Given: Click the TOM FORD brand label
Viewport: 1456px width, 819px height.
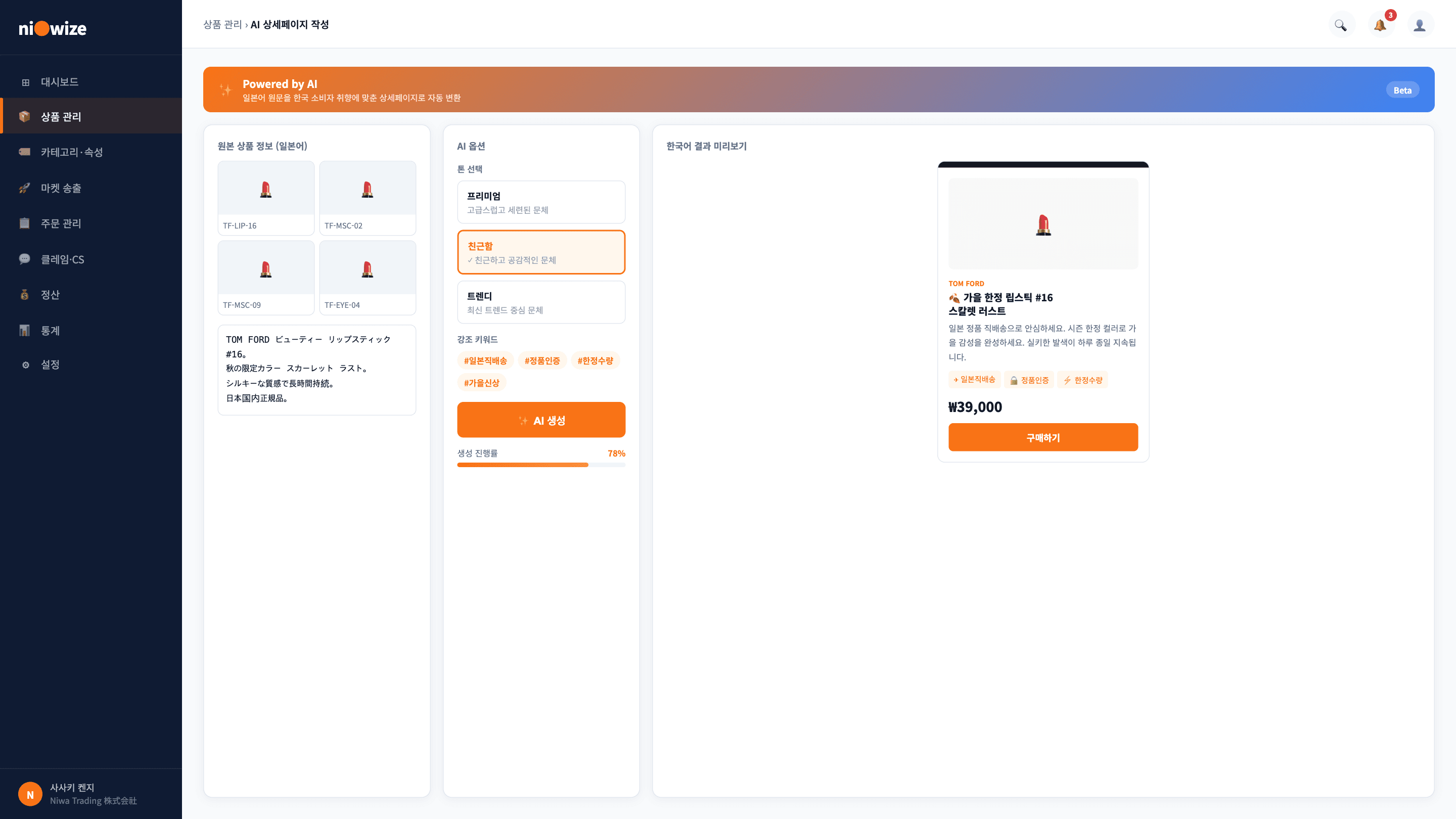Looking at the screenshot, I should click(x=966, y=284).
